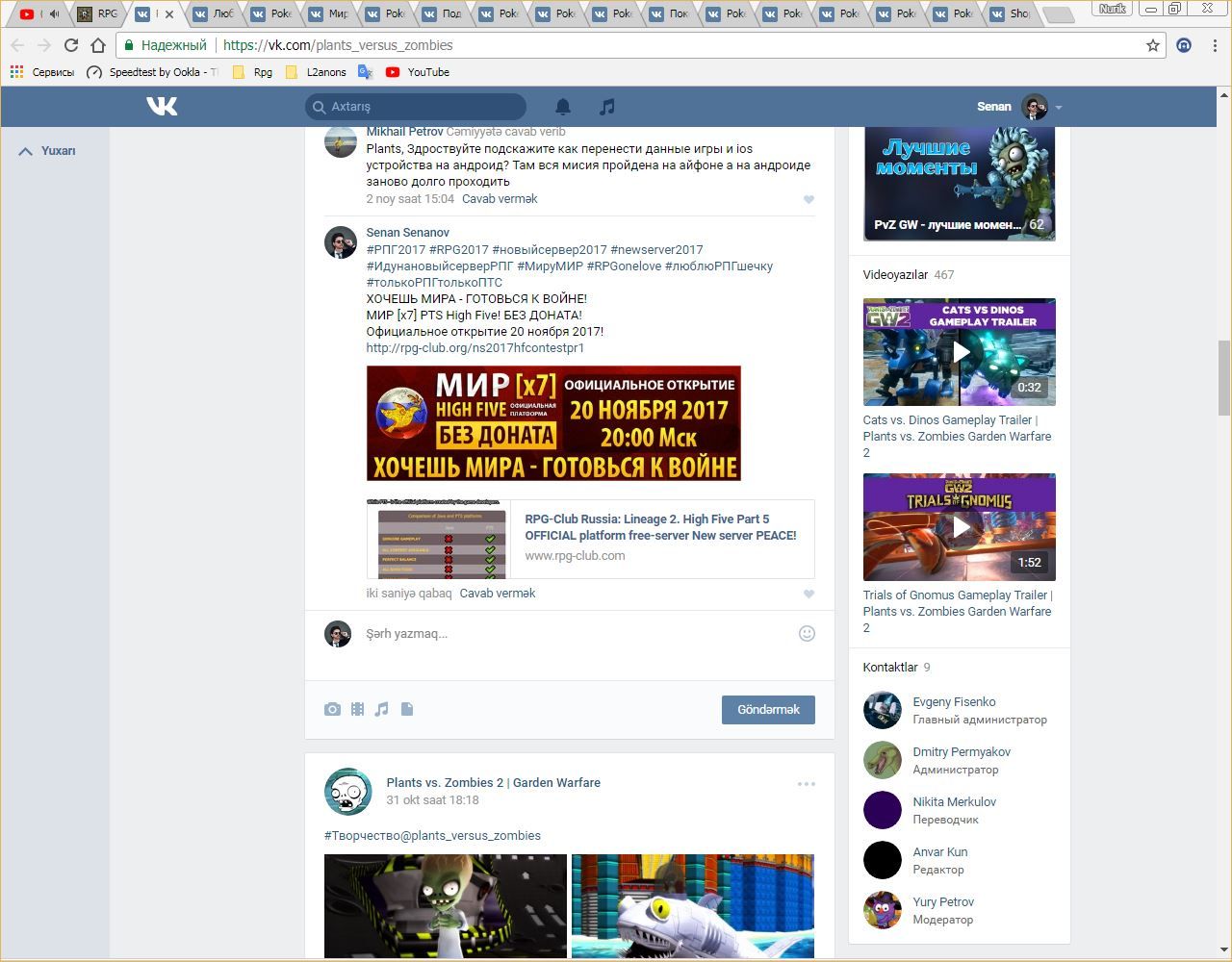This screenshot has width=1232, height=962.
Task: Switch to the RPG tab
Action: [98, 14]
